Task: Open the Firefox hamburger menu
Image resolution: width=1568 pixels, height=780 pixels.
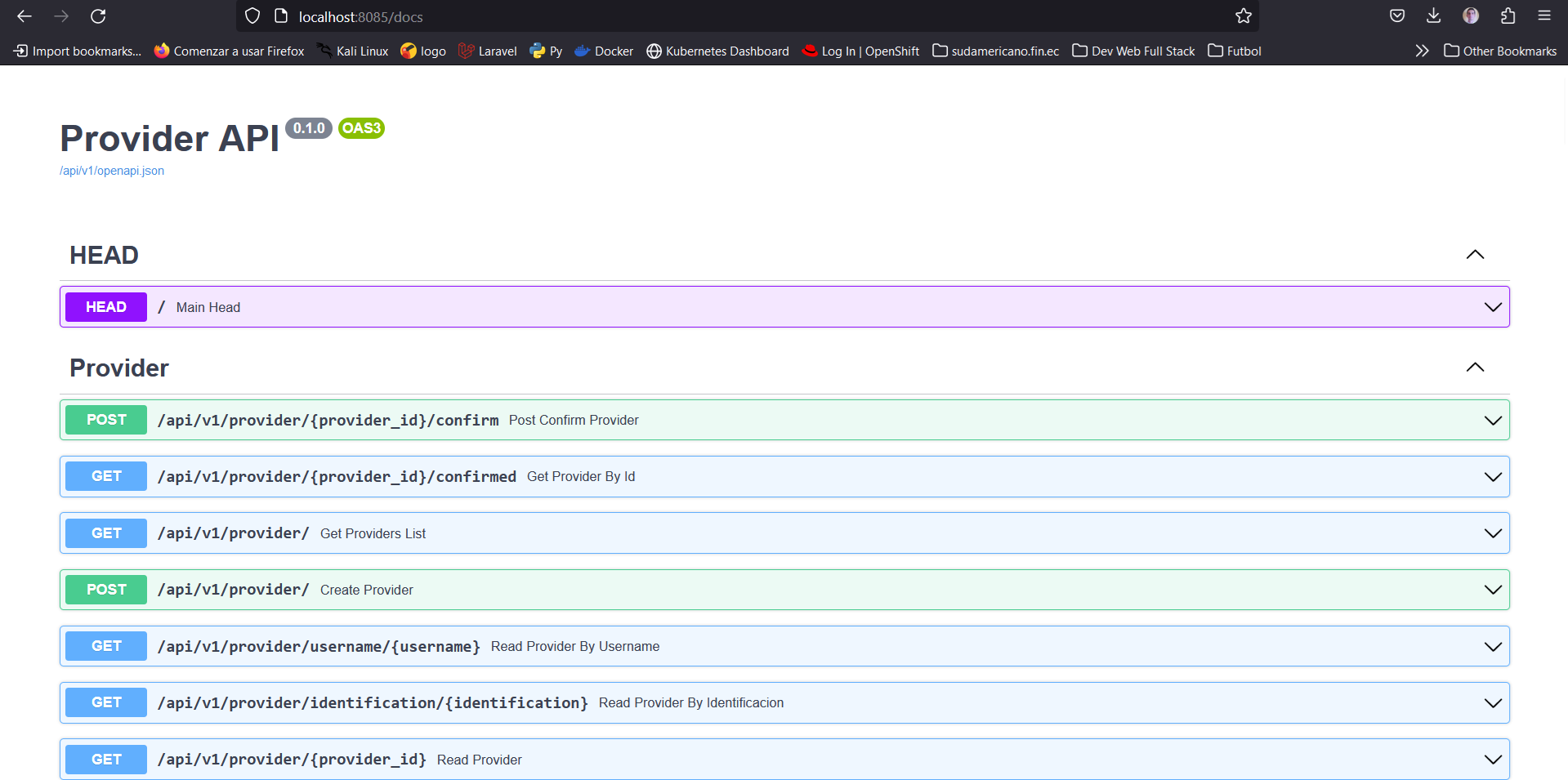Action: pos(1543,16)
